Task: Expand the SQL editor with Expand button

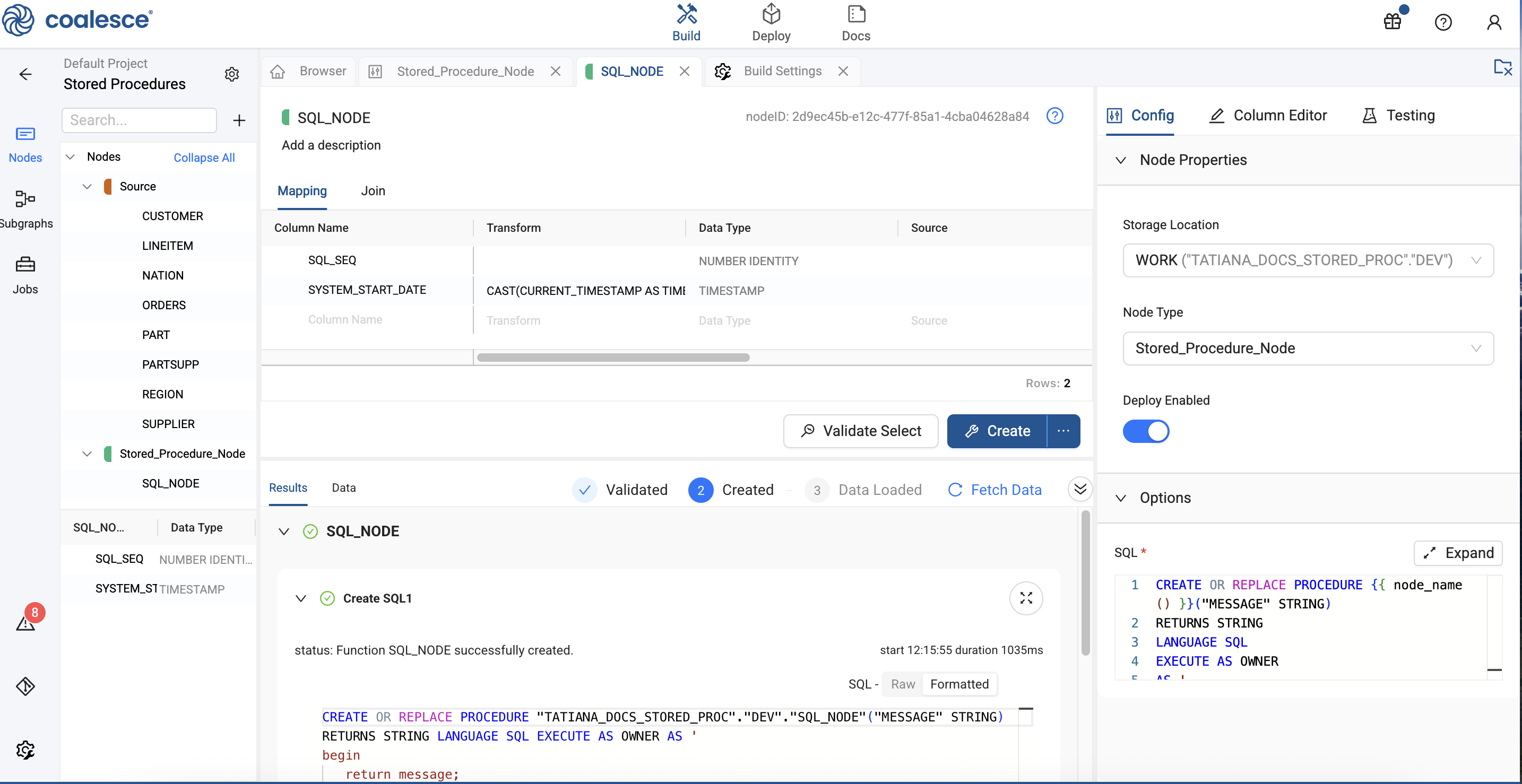Action: tap(1458, 553)
